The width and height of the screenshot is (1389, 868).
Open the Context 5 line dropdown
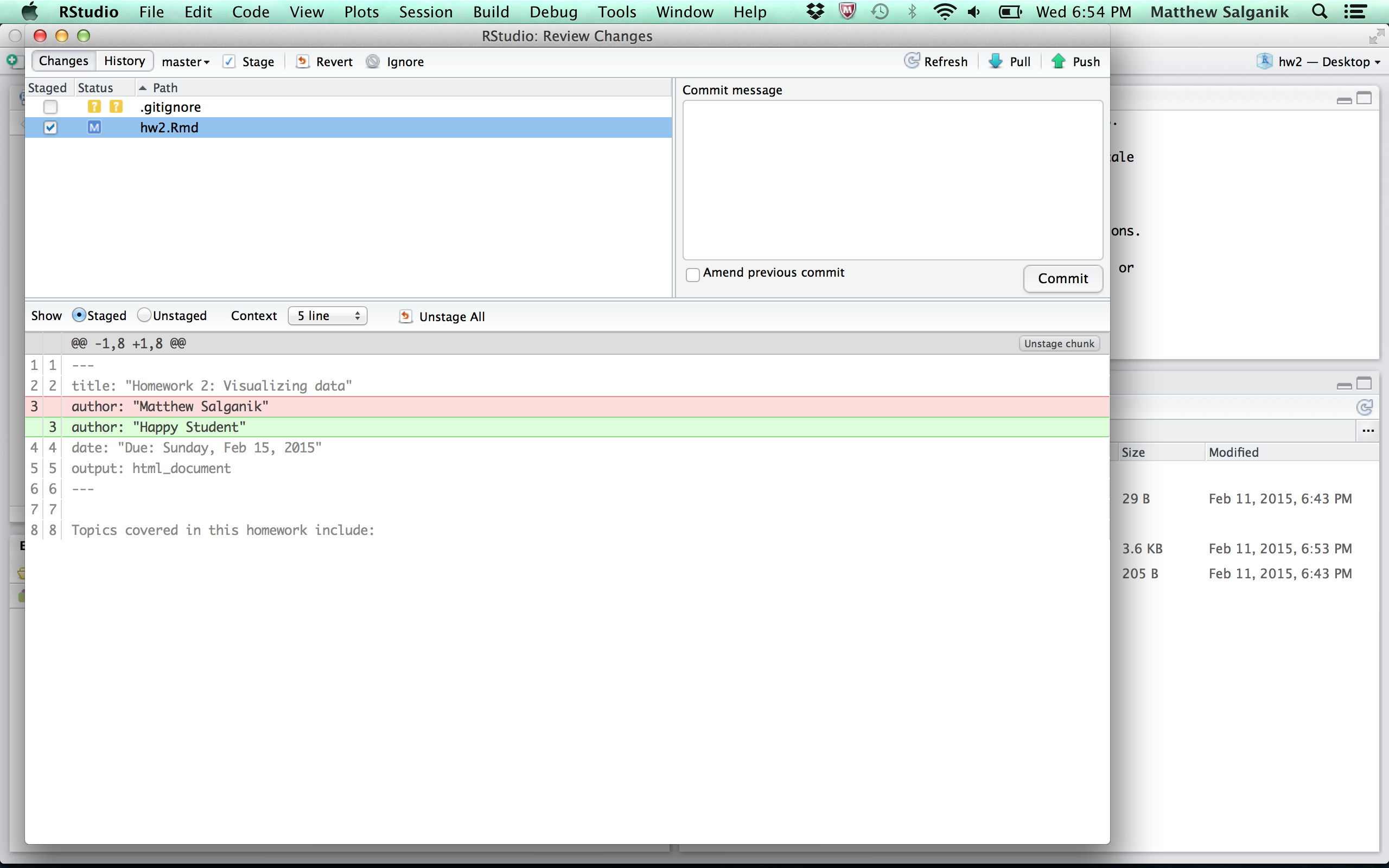tap(327, 316)
